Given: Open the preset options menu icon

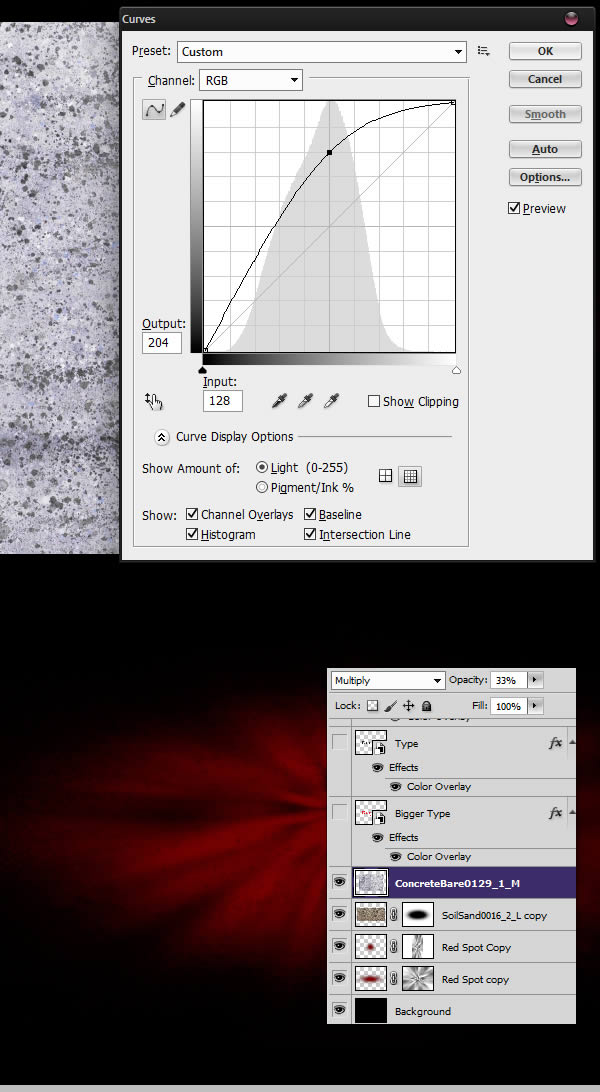Looking at the screenshot, I should tap(484, 51).
